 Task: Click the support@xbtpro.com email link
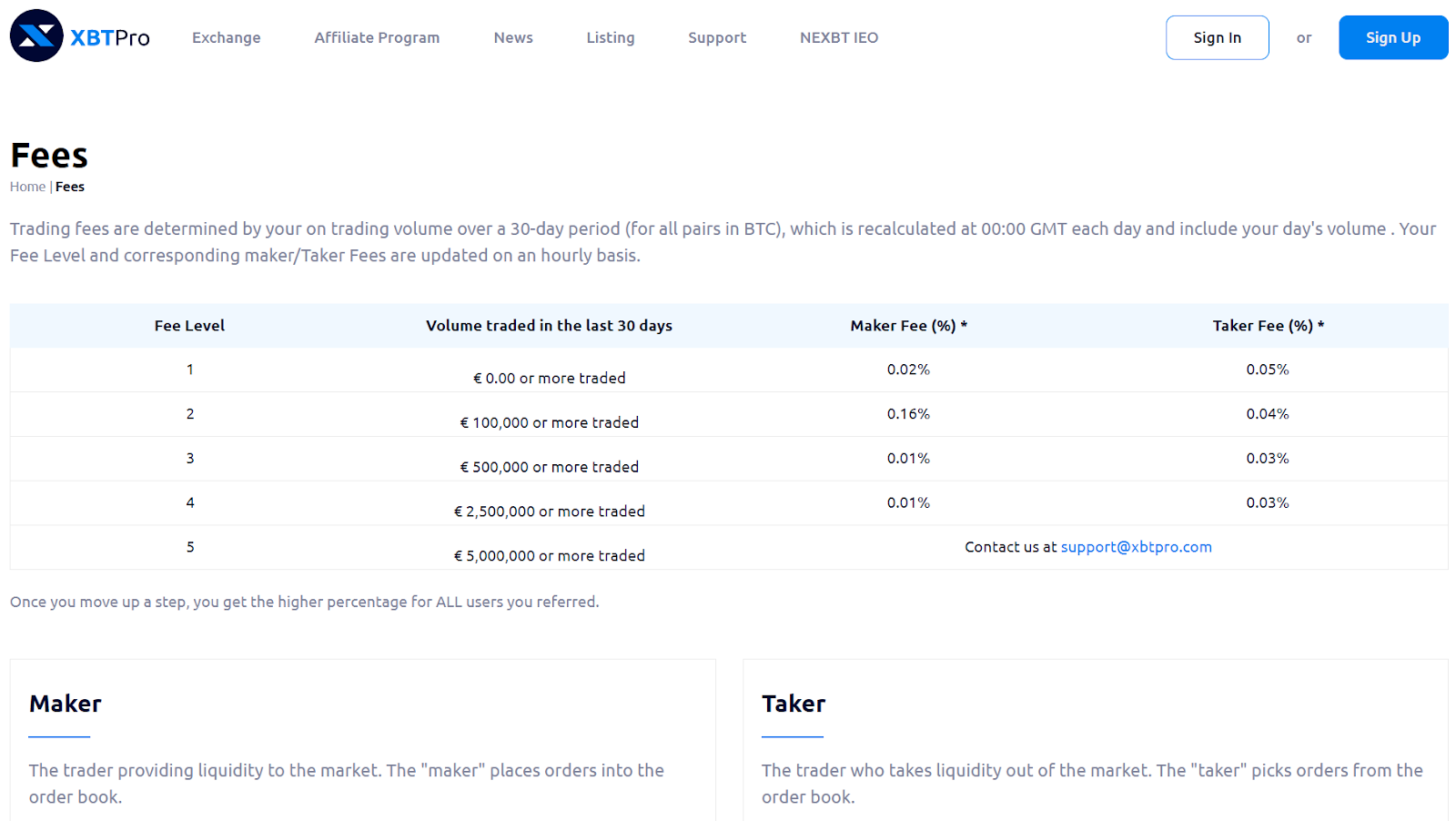pos(1136,547)
